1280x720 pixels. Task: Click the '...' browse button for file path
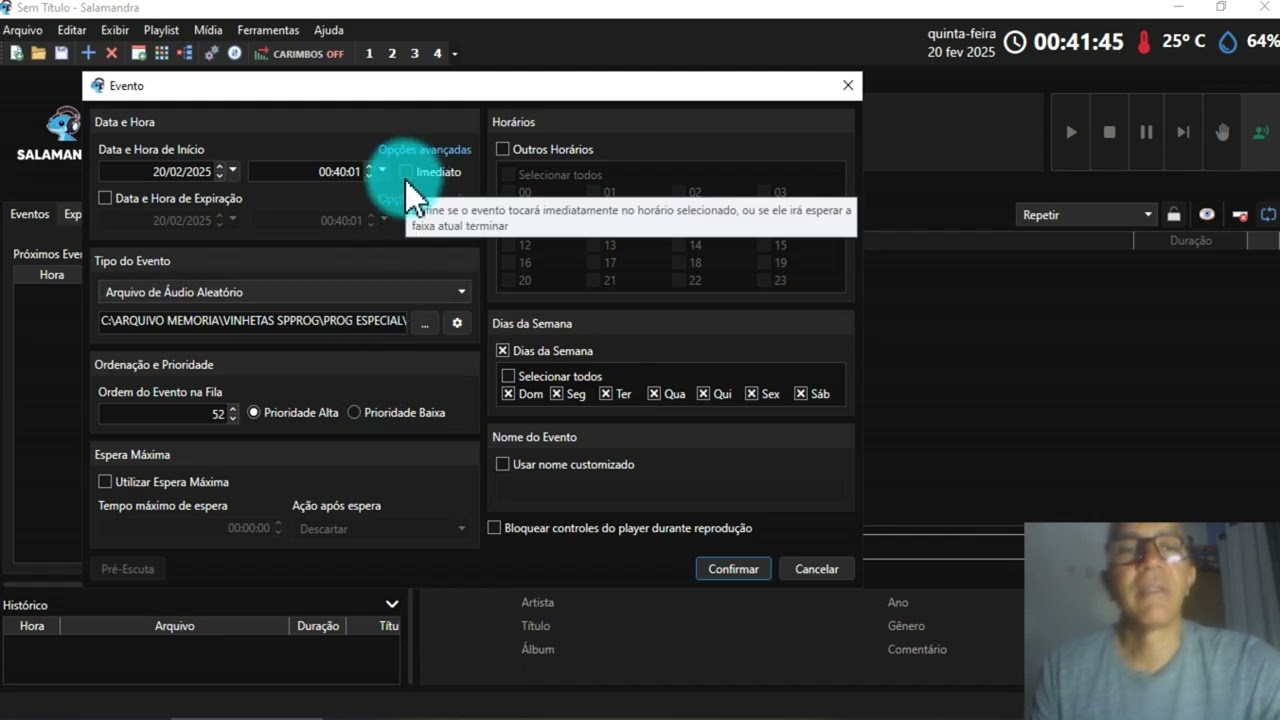coord(425,323)
